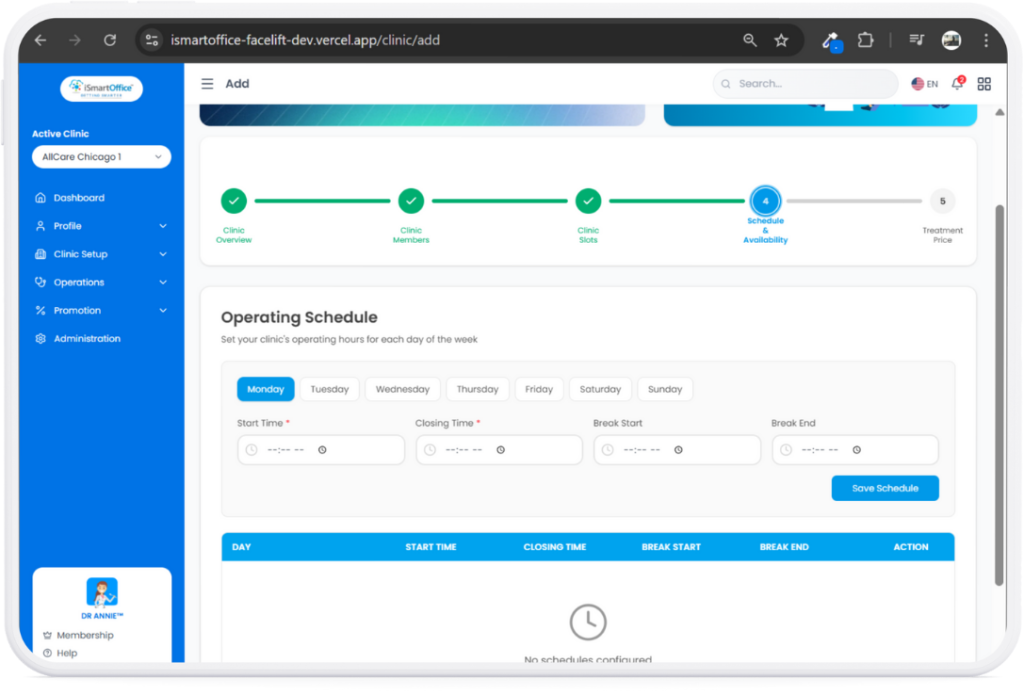1024x695 pixels.
Task: Click the browser extensions puzzle icon
Action: tap(866, 41)
